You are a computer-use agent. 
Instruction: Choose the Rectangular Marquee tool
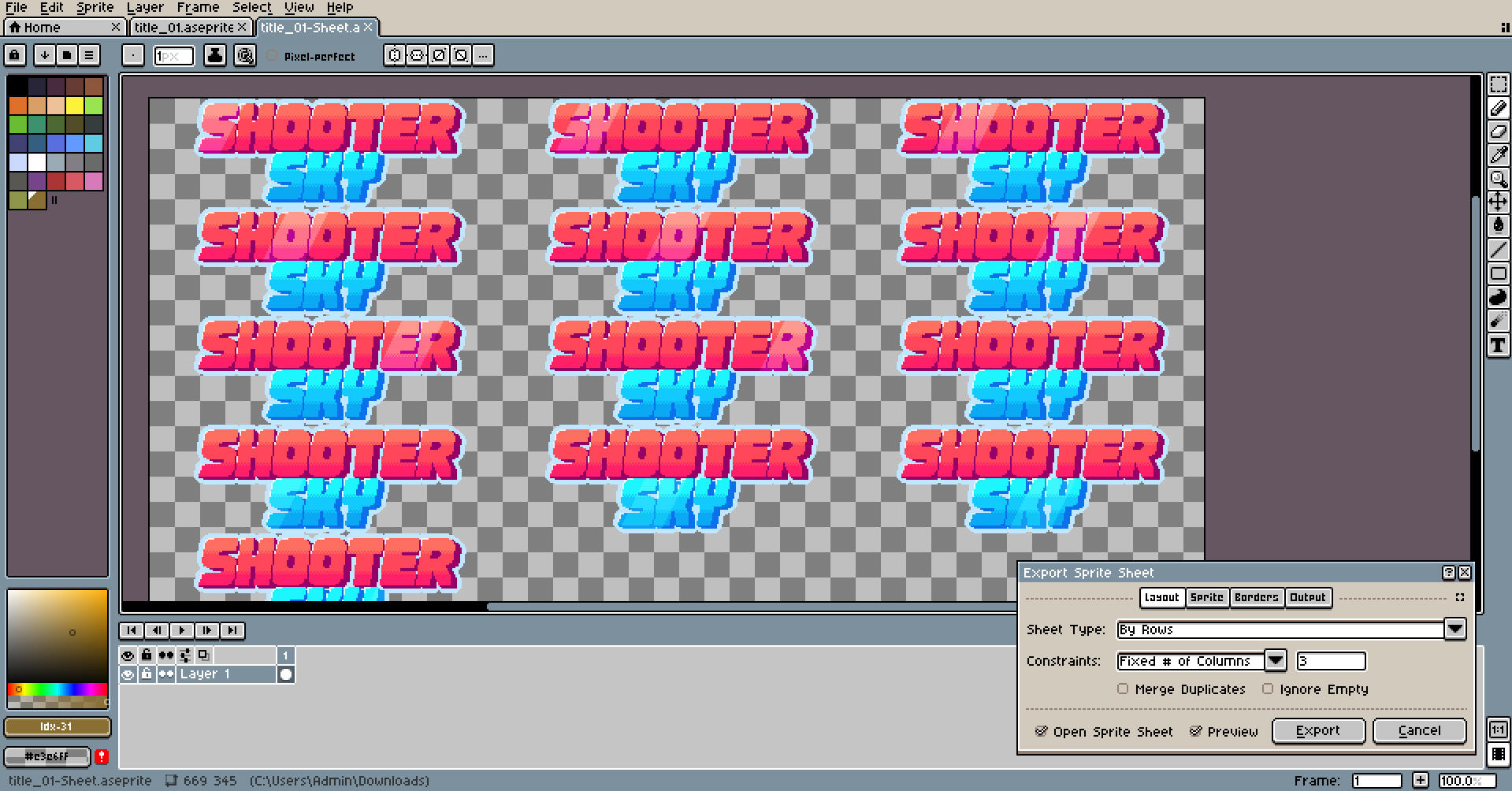click(1498, 84)
